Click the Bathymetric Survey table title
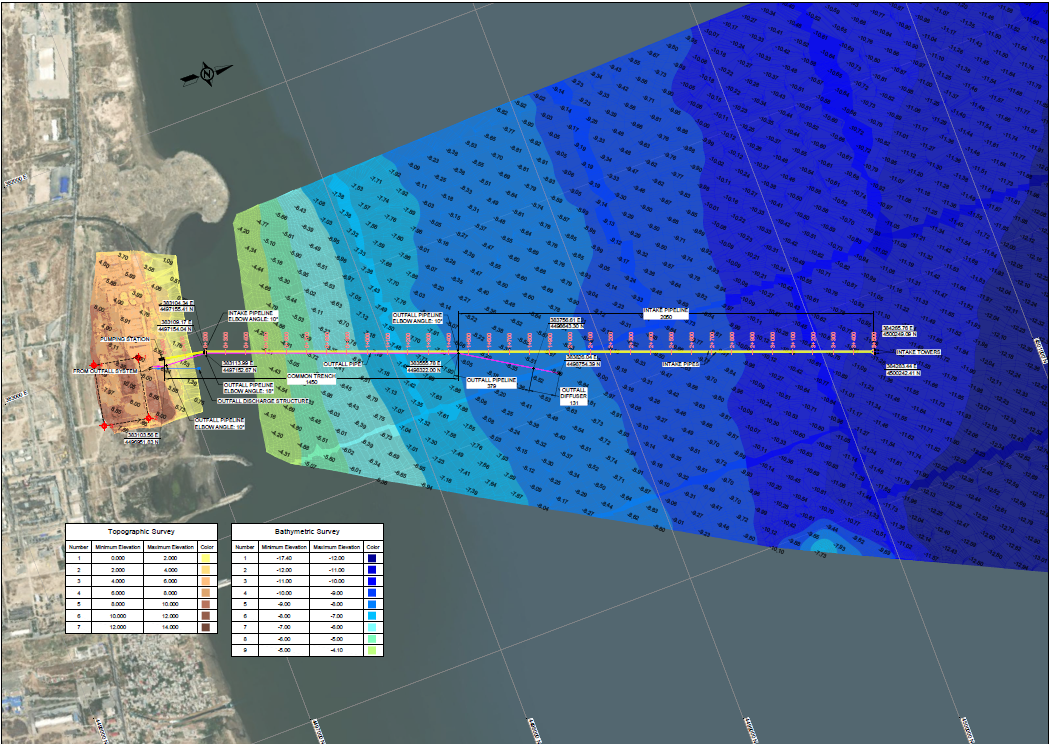Viewport: 1049px width, 744px height. pos(307,532)
